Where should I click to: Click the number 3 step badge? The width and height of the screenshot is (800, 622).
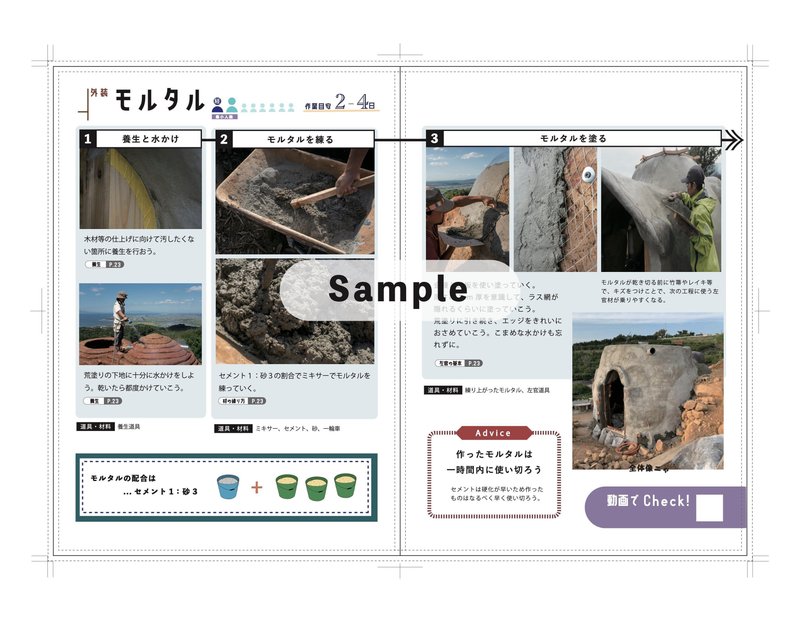435,138
